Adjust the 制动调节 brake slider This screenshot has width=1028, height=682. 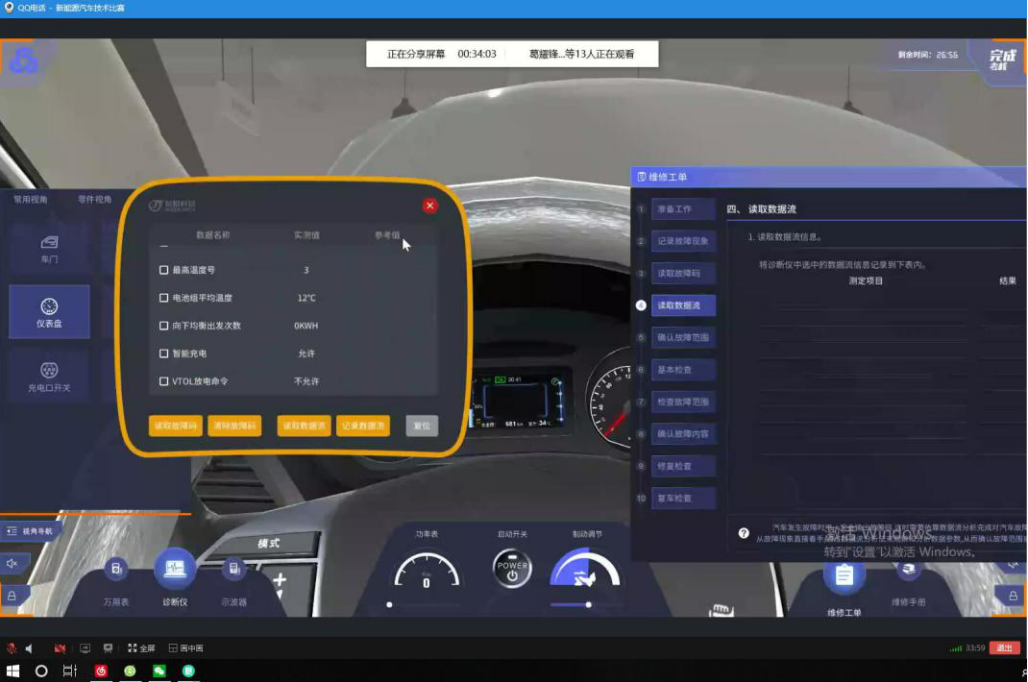(588, 604)
